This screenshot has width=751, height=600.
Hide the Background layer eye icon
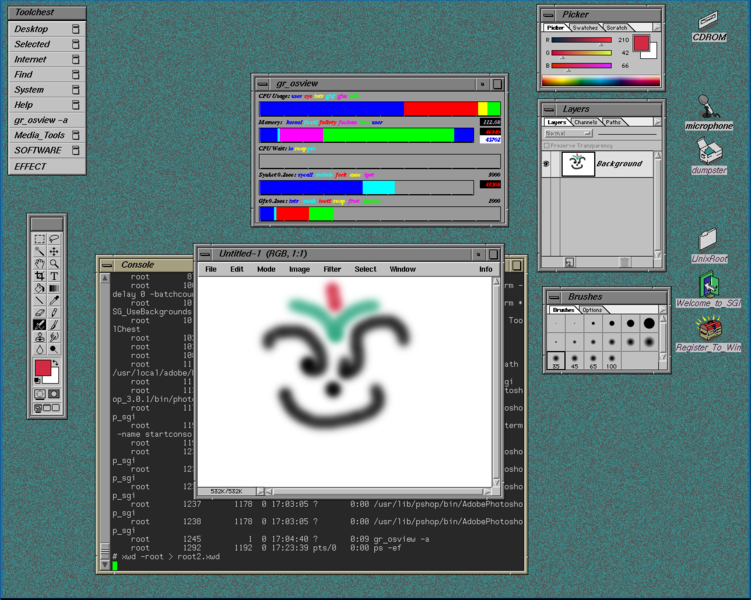tap(546, 164)
